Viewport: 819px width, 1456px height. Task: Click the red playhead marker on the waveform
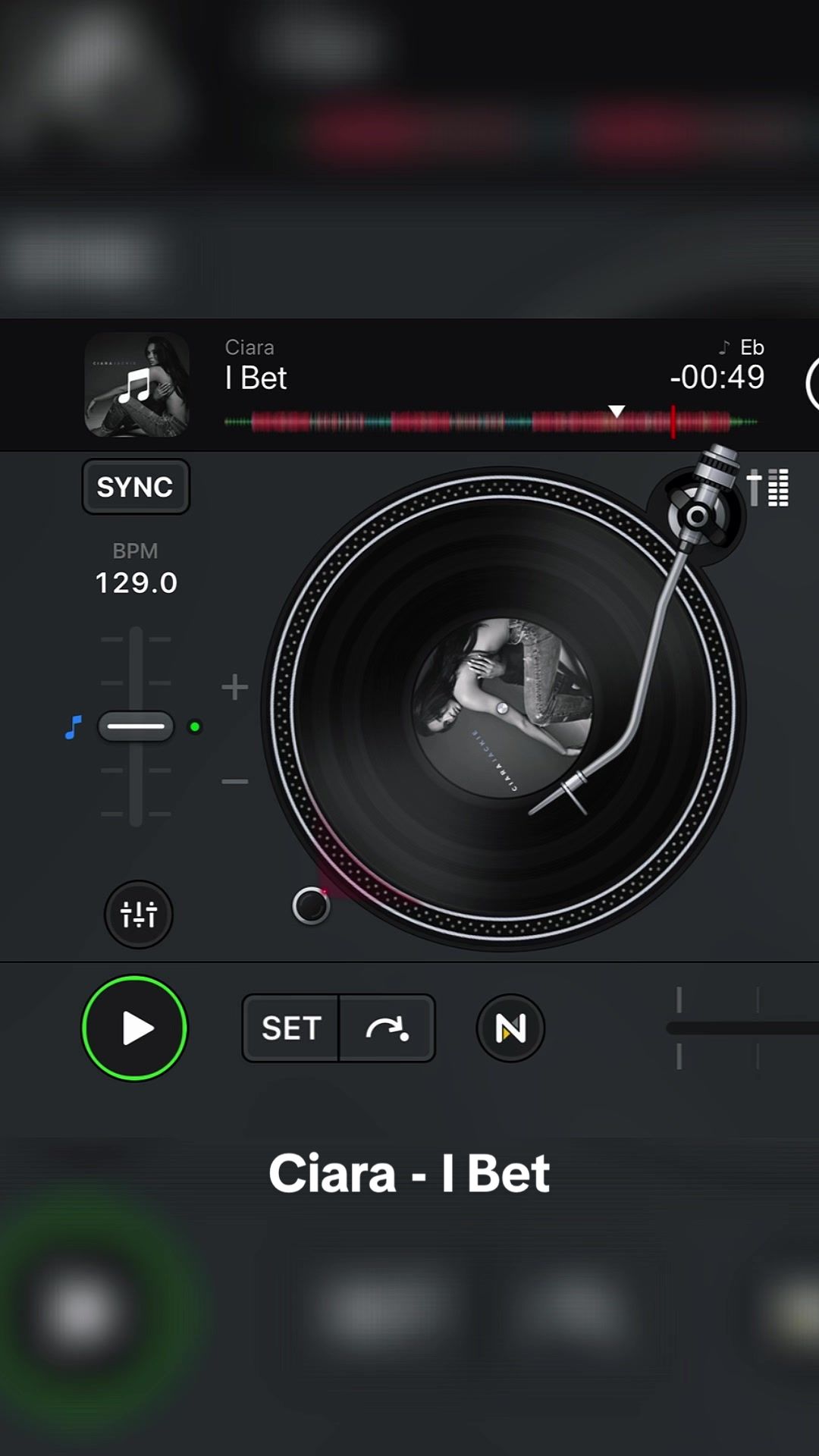tap(673, 422)
